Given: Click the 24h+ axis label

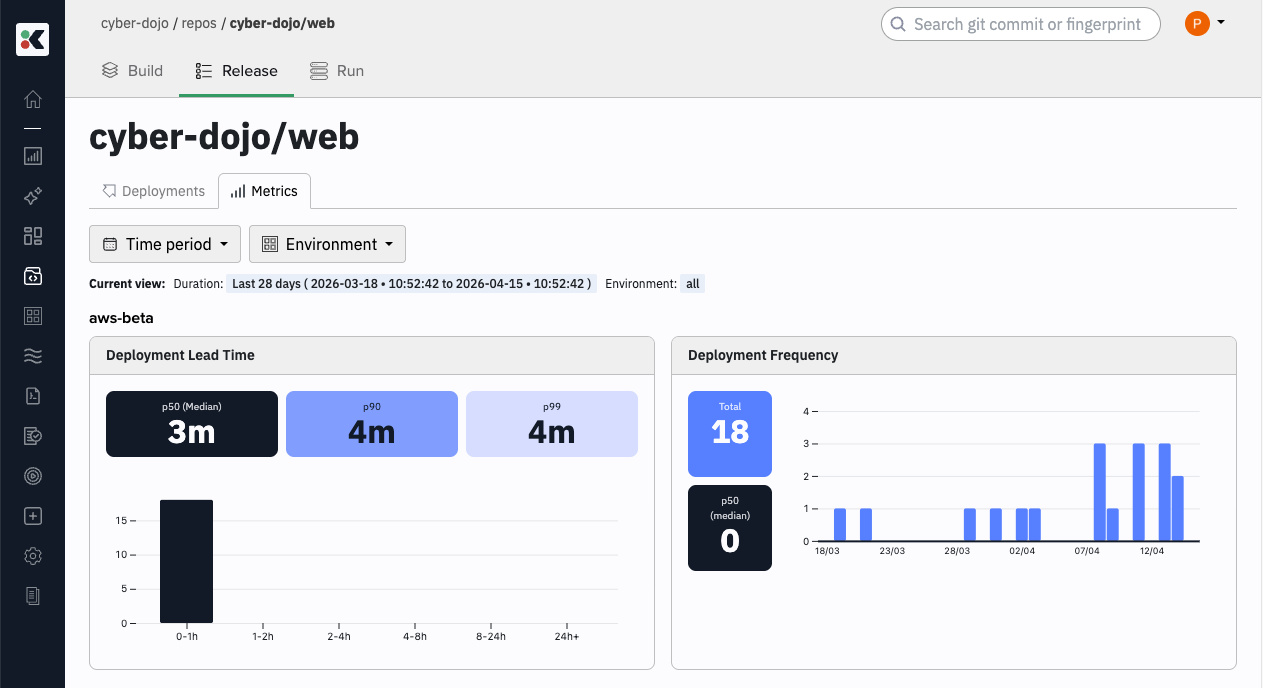Looking at the screenshot, I should tap(567, 636).
